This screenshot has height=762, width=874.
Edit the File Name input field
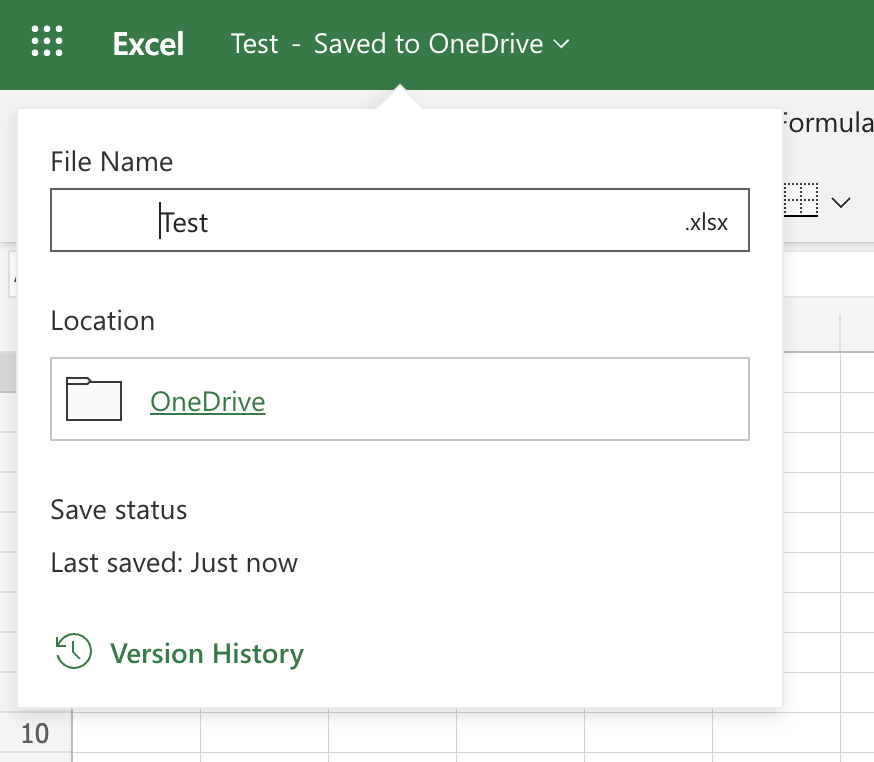tap(400, 220)
